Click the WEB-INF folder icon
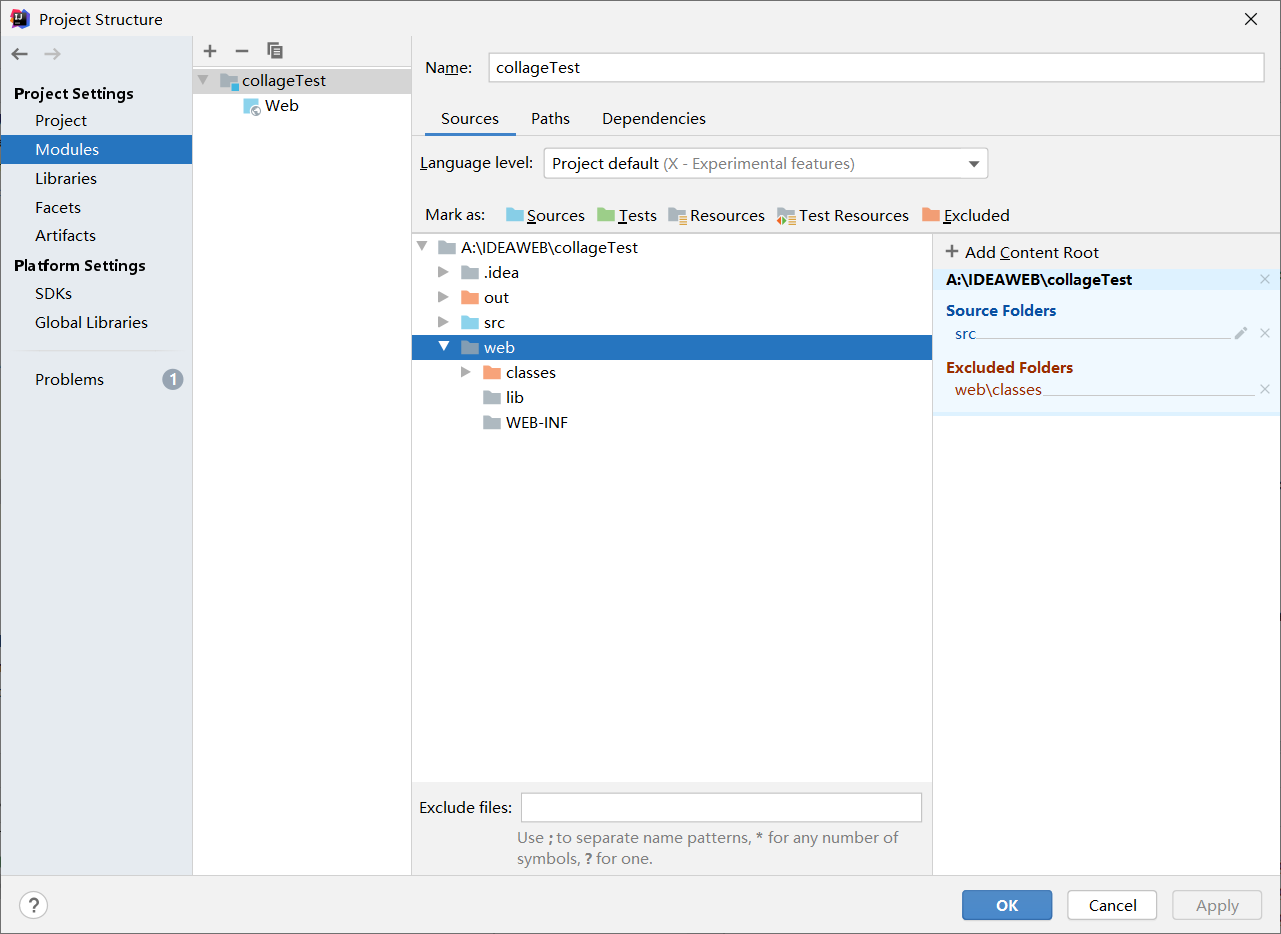The image size is (1281, 934). tap(492, 422)
